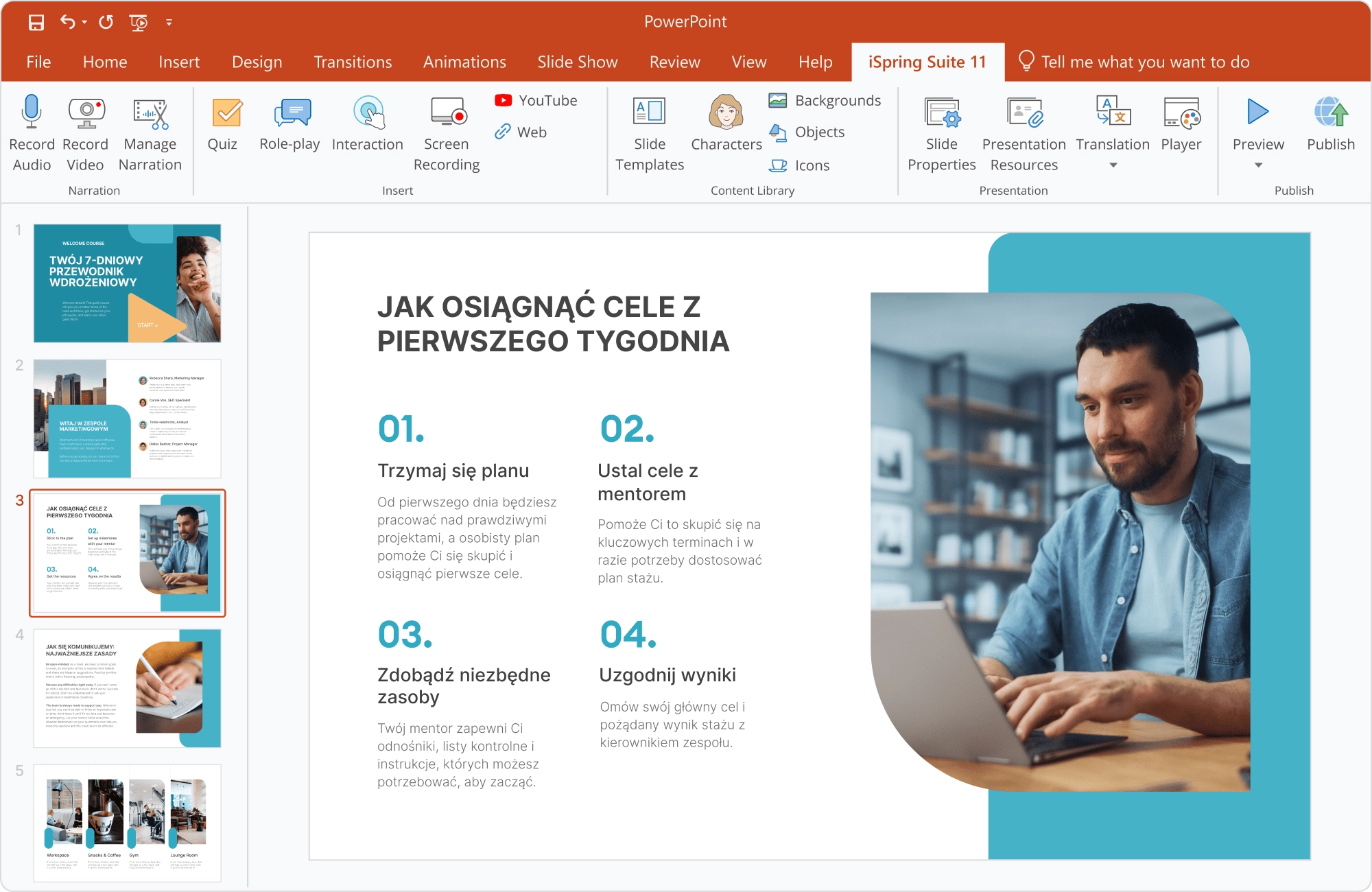Browse Characters in Content Library
The image size is (1372, 892).
coord(726,127)
